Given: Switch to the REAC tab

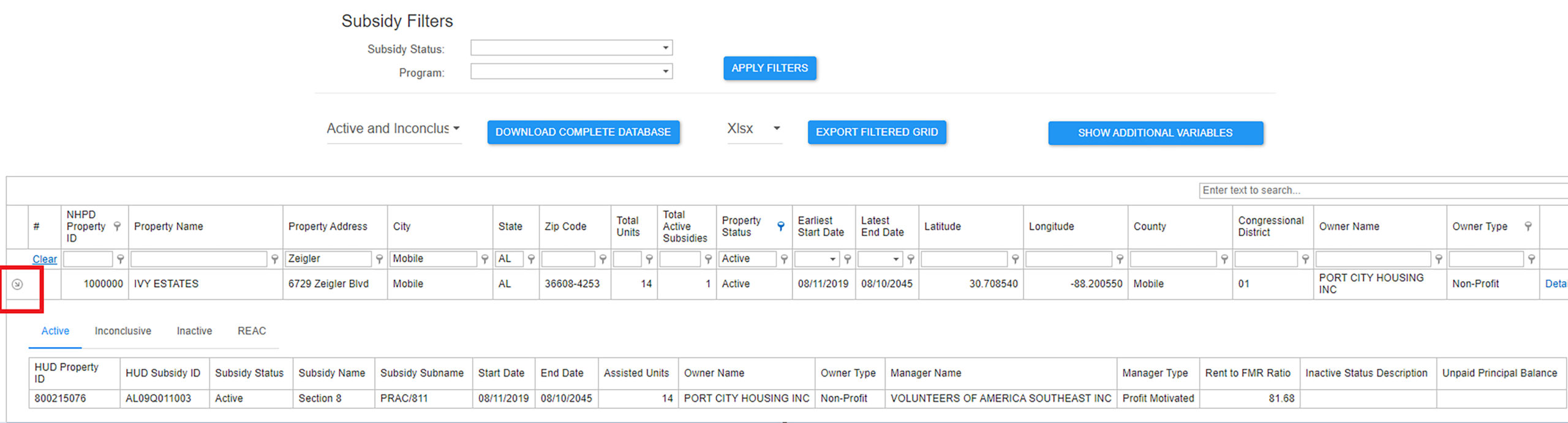Looking at the screenshot, I should (x=251, y=331).
